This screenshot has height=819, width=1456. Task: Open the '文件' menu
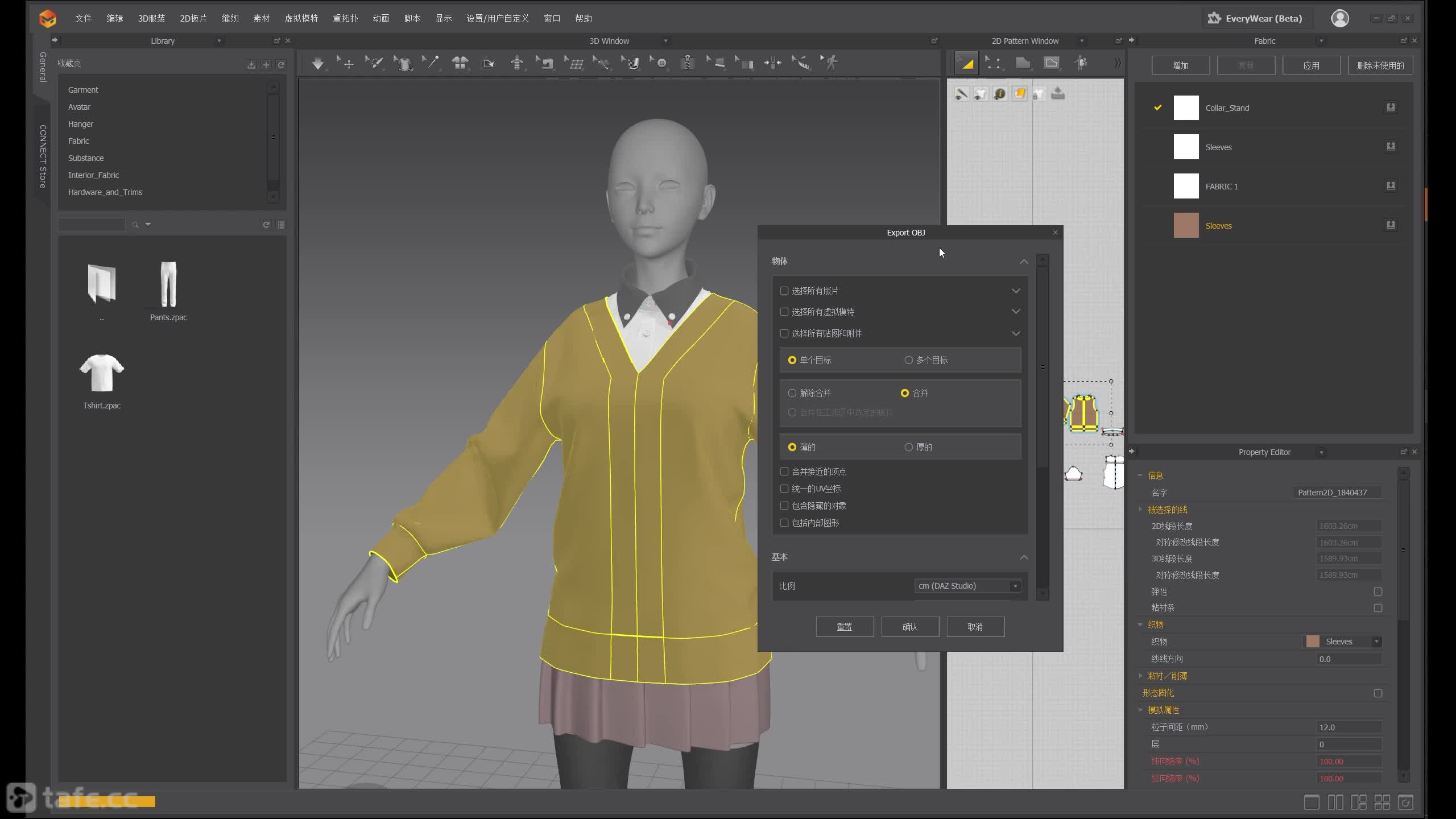(83, 18)
